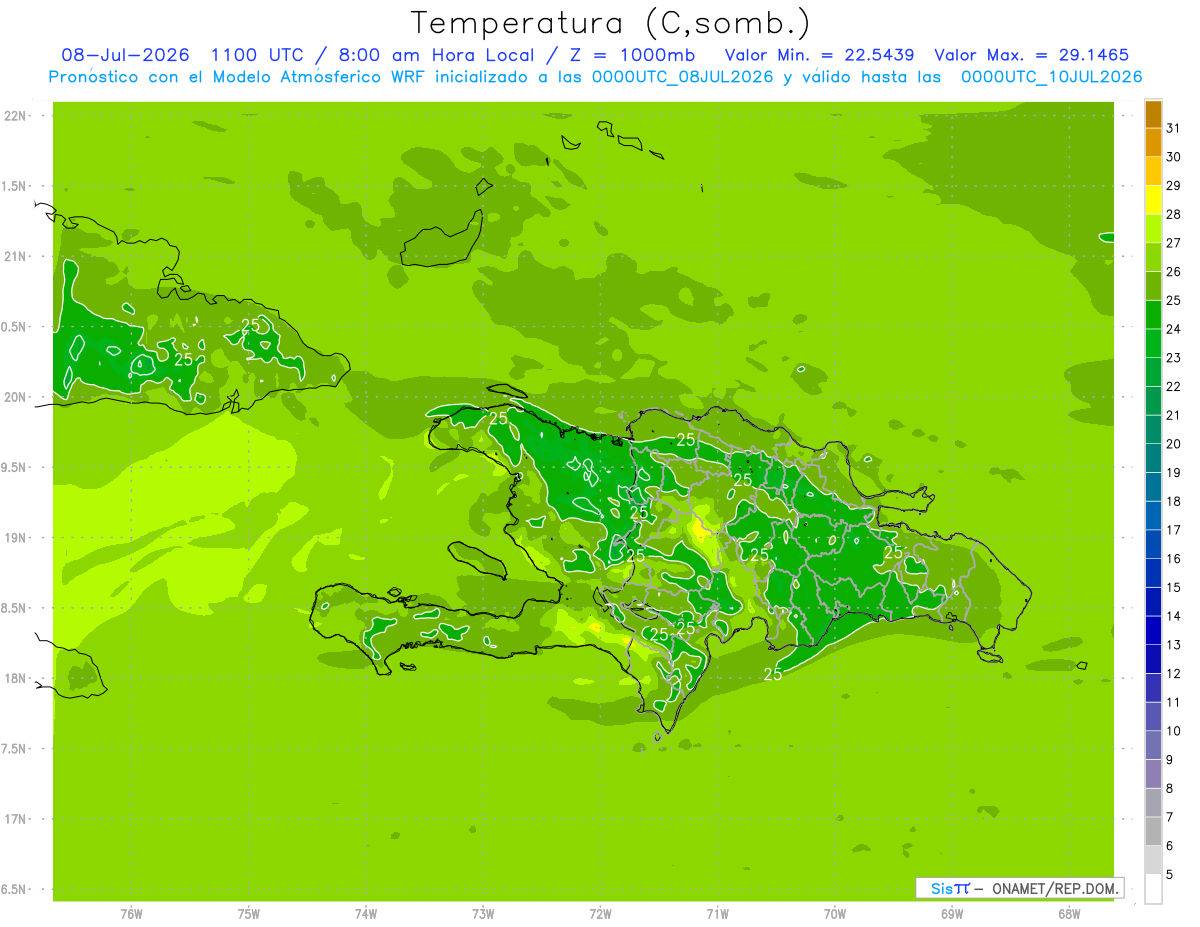Image resolution: width=1200 pixels, height=927 pixels.
Task: Select the 'Z = 1000mb' level label
Action: [632, 55]
